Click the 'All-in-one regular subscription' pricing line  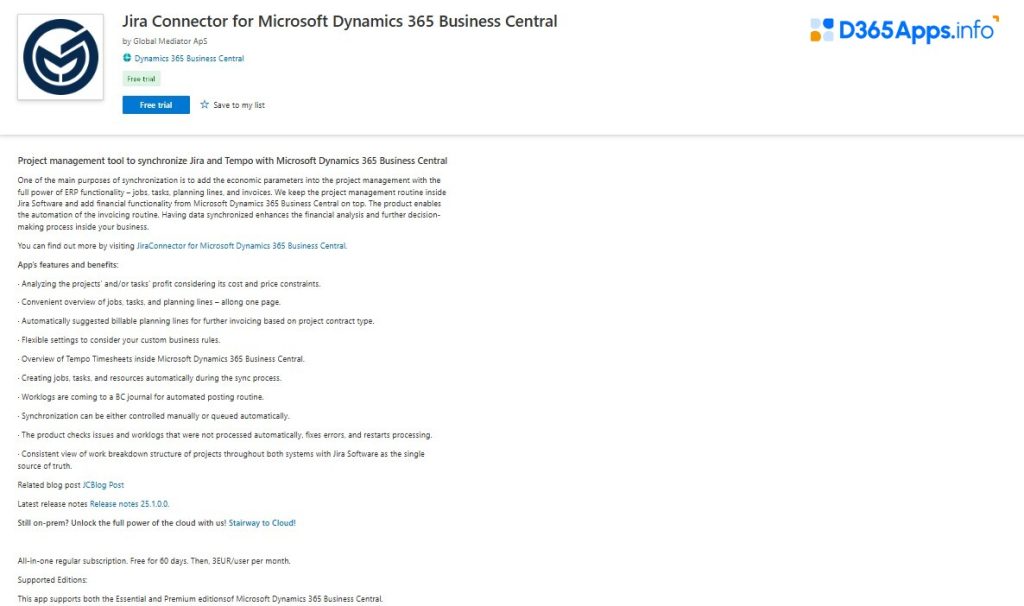point(154,561)
